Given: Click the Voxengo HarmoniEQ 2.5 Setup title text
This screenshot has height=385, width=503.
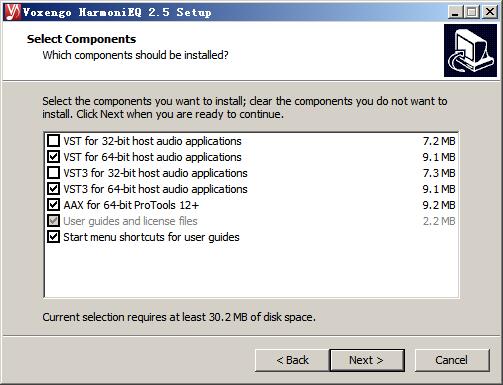Looking at the screenshot, I should tap(117, 13).
